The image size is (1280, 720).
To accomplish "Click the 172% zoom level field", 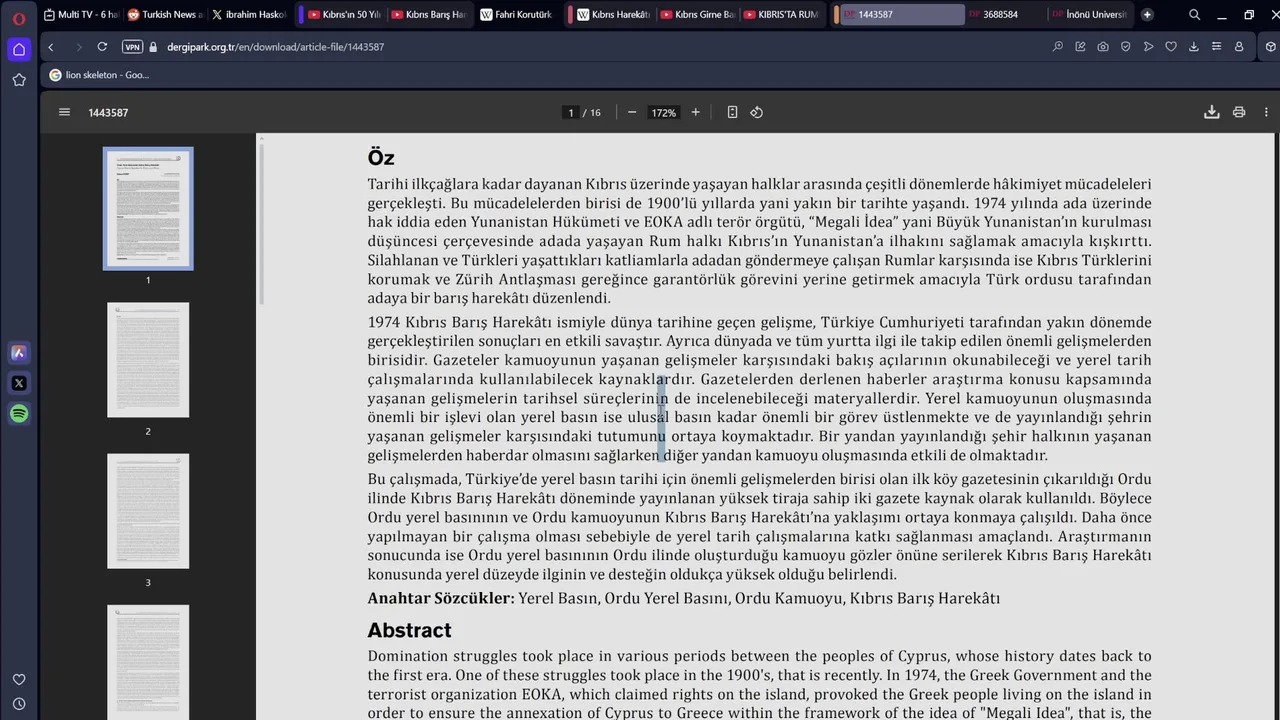I will coord(664,113).
